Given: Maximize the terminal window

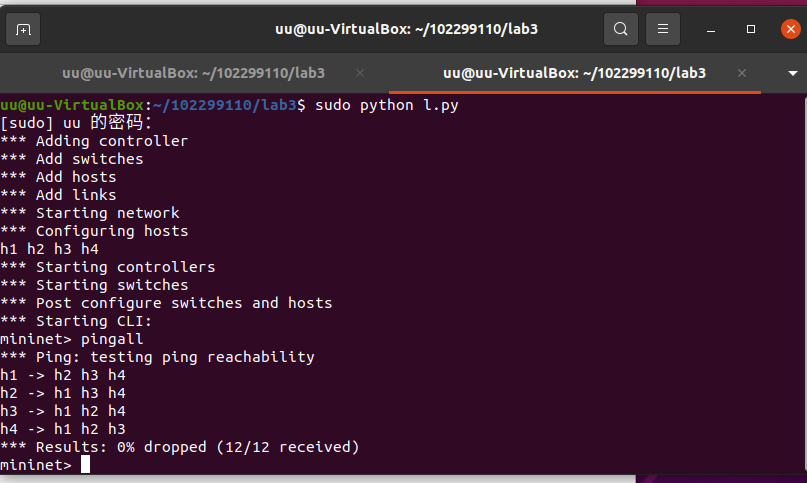Looking at the screenshot, I should point(751,29).
